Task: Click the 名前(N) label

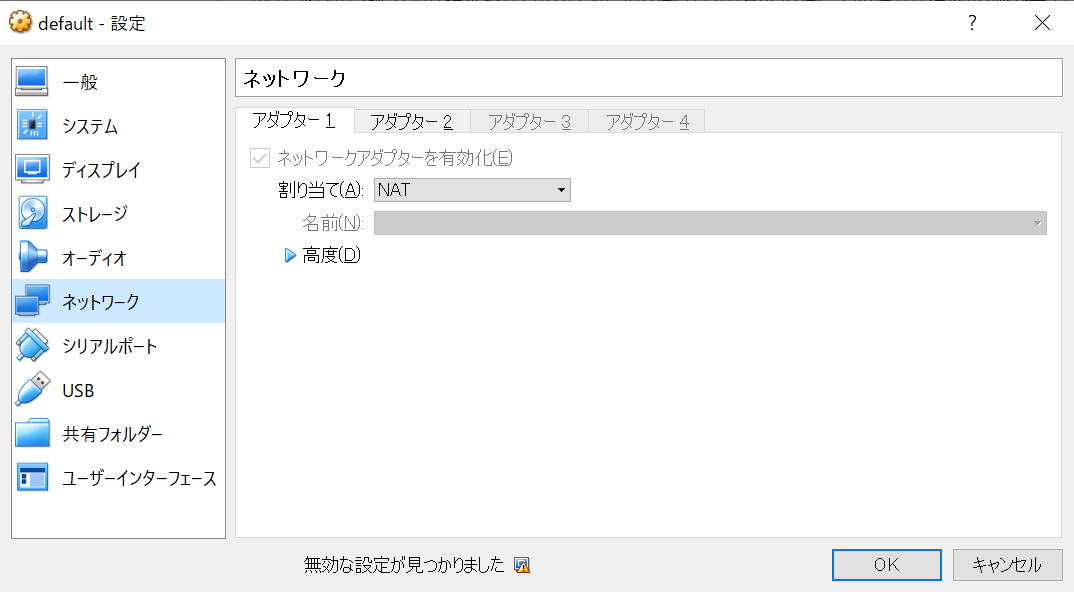Action: pos(333,223)
